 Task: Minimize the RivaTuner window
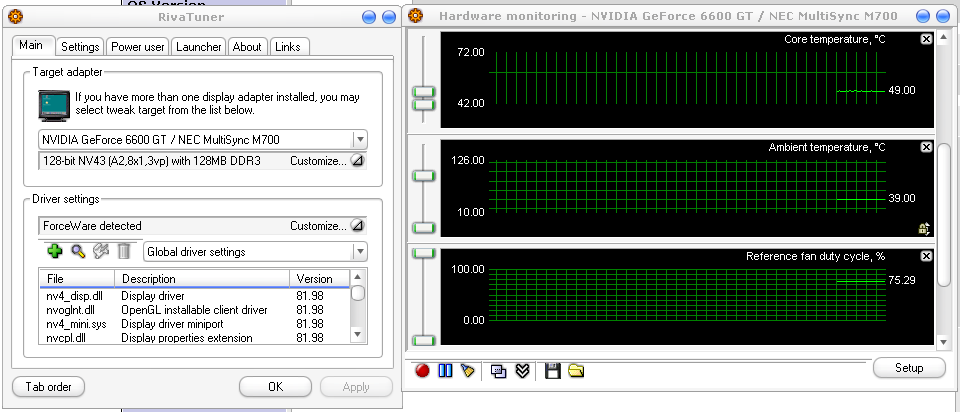coord(369,17)
